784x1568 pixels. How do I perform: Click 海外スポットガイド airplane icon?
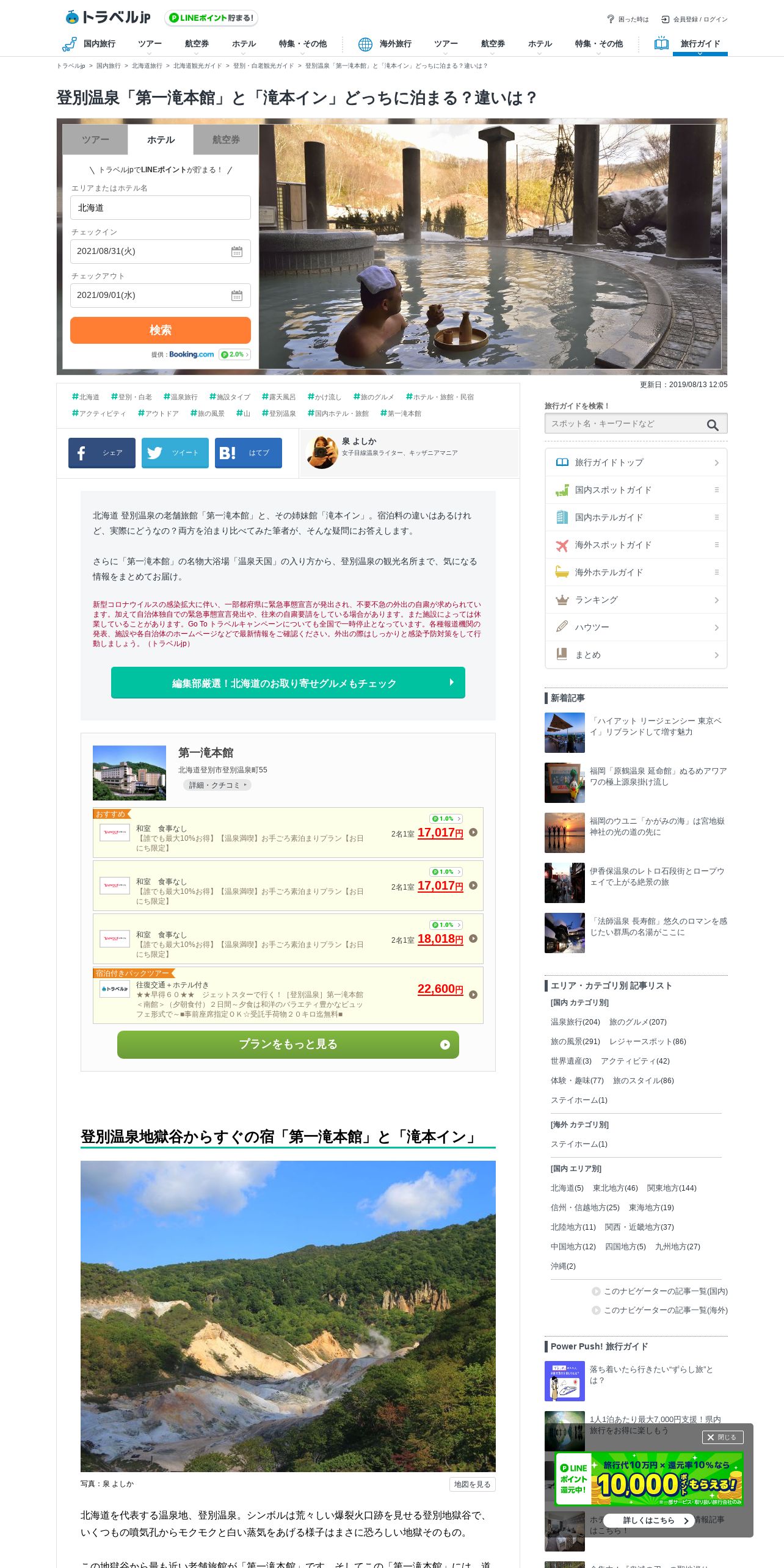(562, 545)
